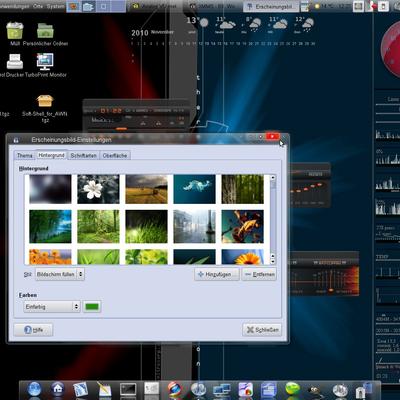Switch to the Hintergrund tab
400x400 pixels.
[x=51, y=155]
